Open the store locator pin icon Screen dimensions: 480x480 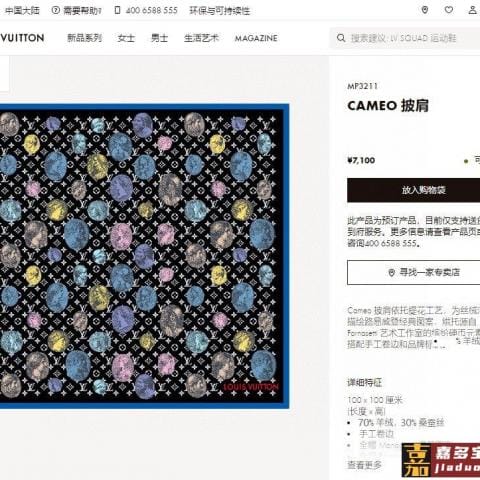[x=425, y=10]
